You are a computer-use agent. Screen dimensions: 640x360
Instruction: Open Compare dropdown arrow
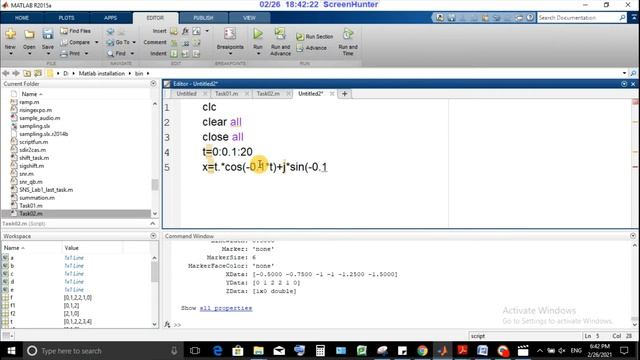coord(97,42)
